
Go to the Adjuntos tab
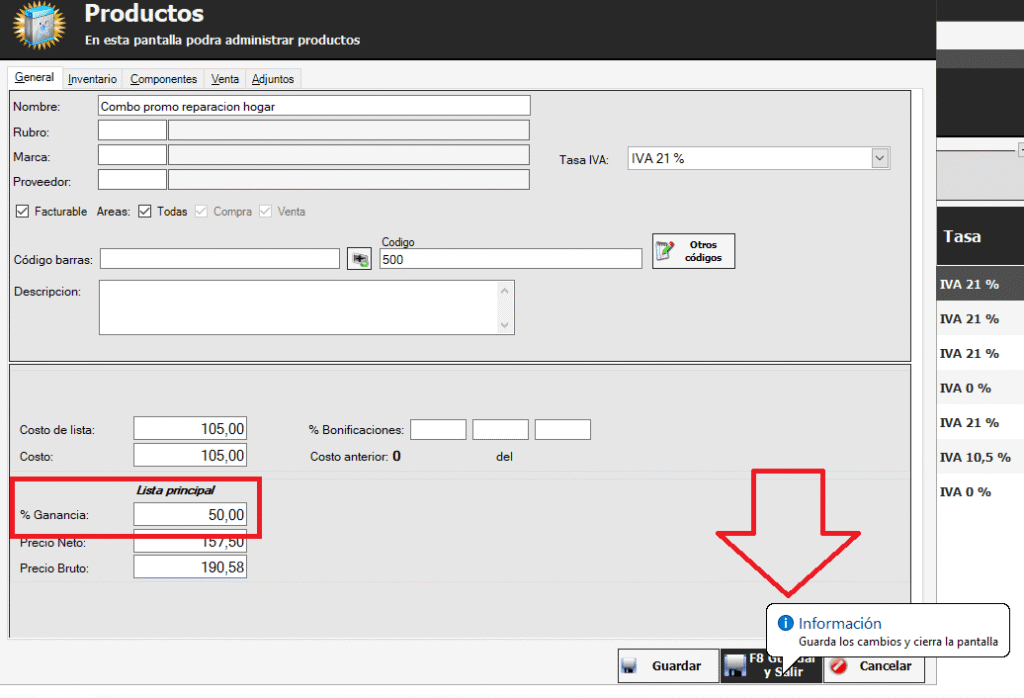(272, 79)
